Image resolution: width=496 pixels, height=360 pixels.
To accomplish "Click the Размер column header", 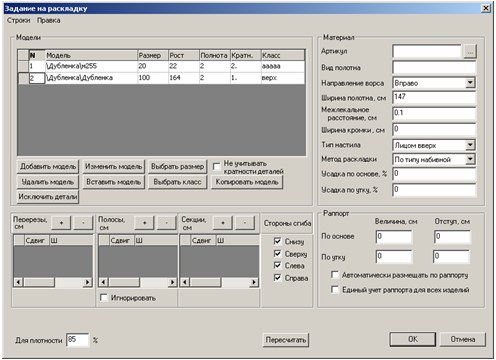I will click(x=152, y=55).
